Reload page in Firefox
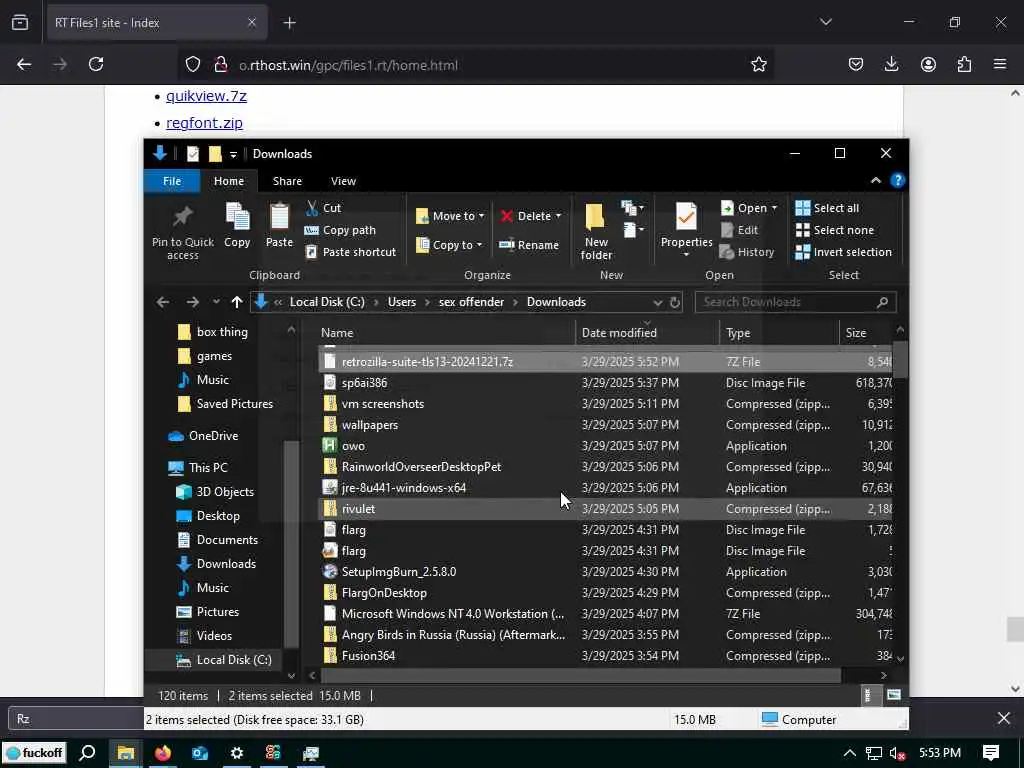Image resolution: width=1024 pixels, height=768 pixels. coord(96,64)
